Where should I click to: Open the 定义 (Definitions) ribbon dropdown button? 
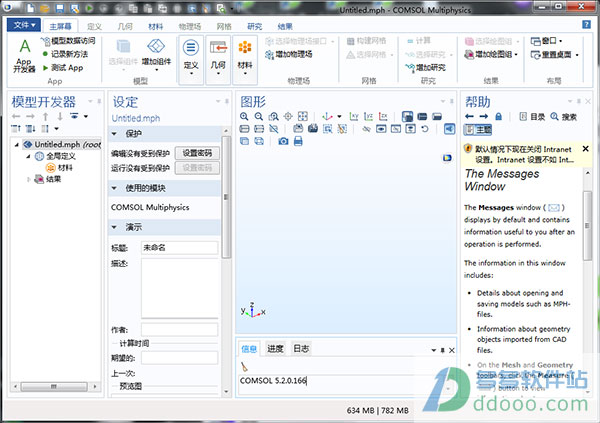click(x=191, y=58)
